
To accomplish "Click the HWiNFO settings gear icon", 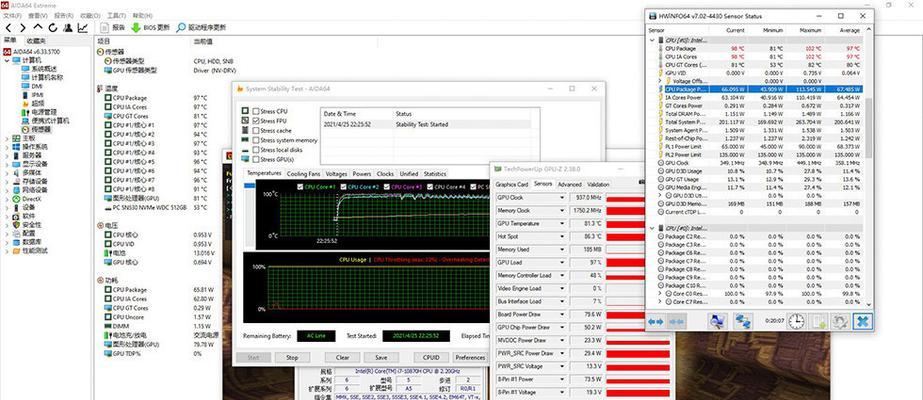I will pyautogui.click(x=840, y=321).
